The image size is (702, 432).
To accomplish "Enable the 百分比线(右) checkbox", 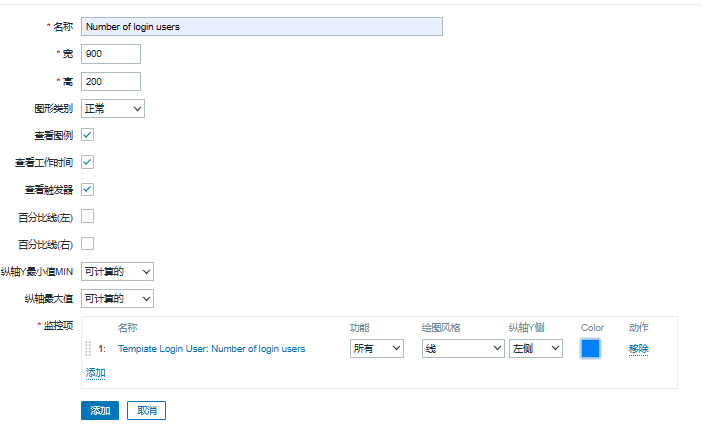I will pyautogui.click(x=87, y=244).
